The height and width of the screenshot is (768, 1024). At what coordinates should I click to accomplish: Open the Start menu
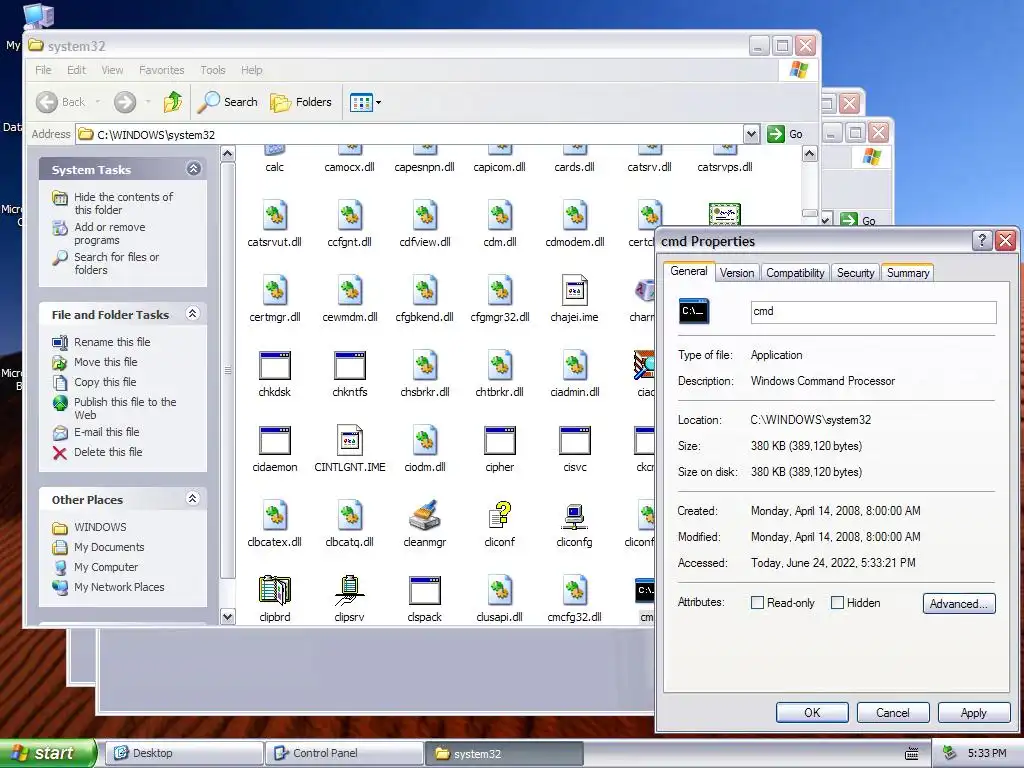point(48,753)
